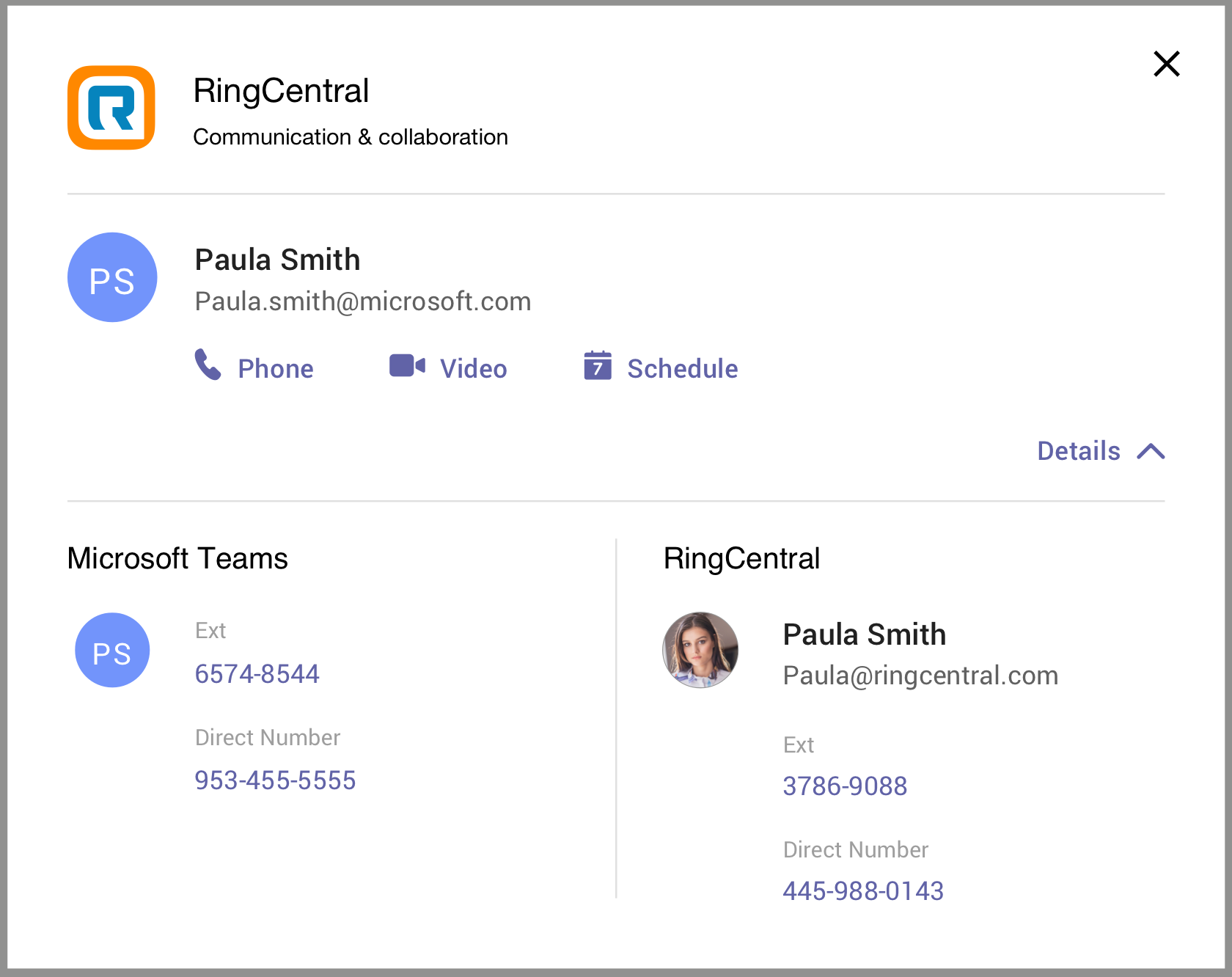Collapse the Details section
Image resolution: width=1232 pixels, height=977 pixels.
[1101, 451]
